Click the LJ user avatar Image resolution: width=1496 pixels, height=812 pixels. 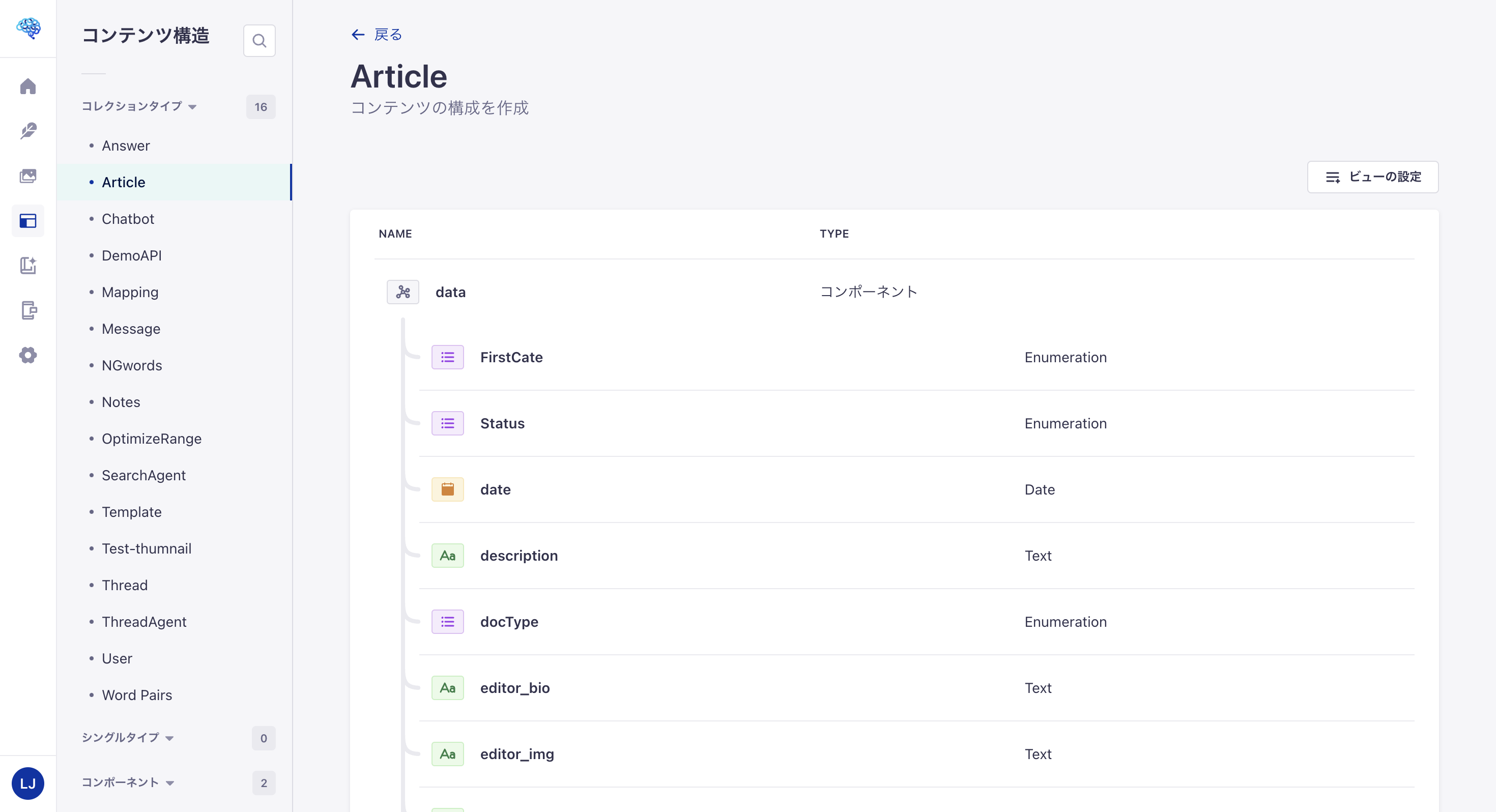click(x=28, y=783)
